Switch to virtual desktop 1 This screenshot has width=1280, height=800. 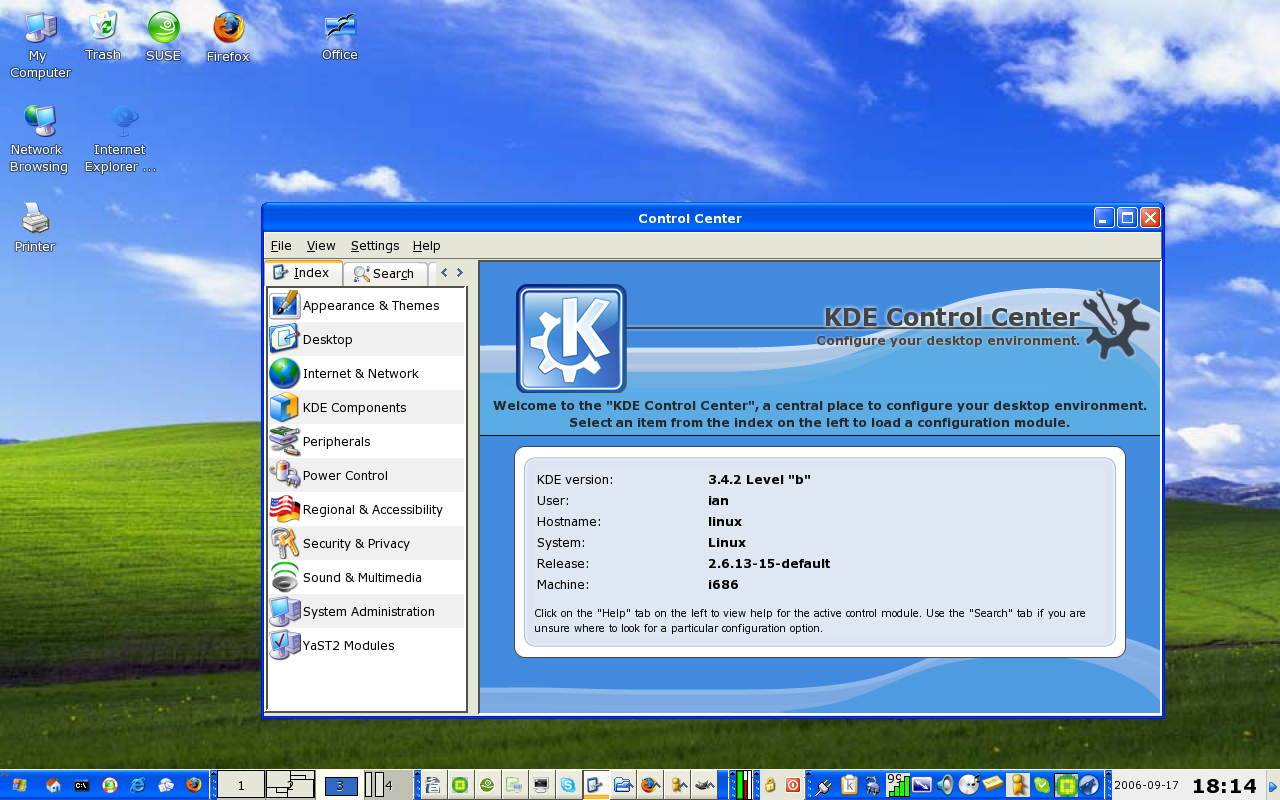coord(241,786)
